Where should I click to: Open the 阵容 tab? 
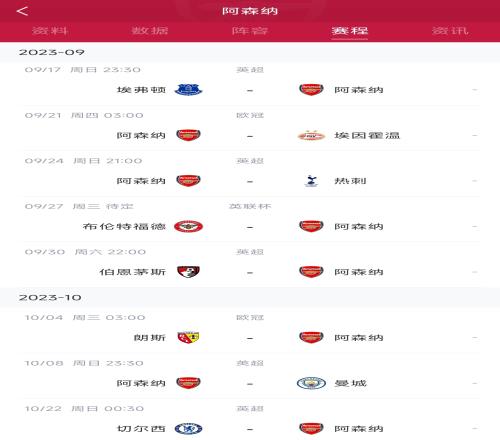click(x=250, y=31)
